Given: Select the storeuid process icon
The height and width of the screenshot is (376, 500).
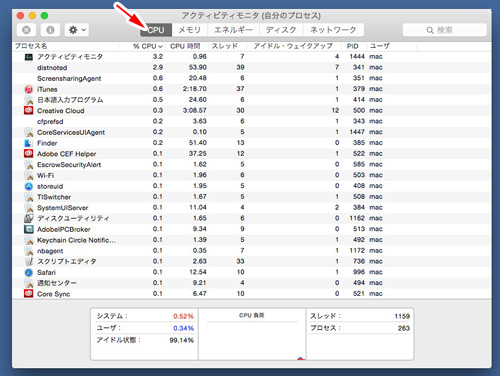Looking at the screenshot, I should (29, 186).
